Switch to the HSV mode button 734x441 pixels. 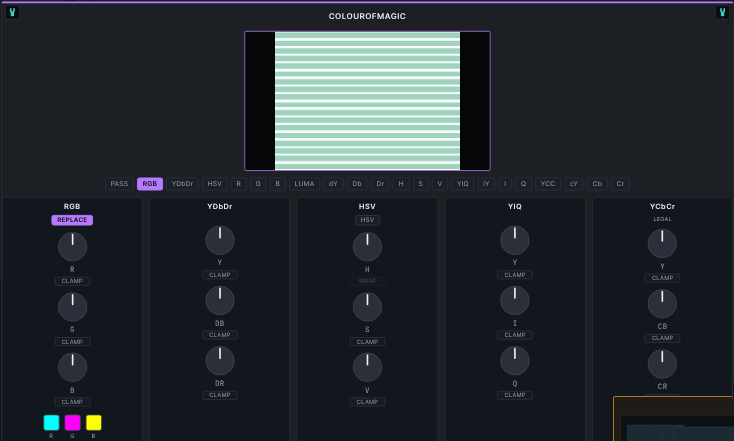click(215, 184)
